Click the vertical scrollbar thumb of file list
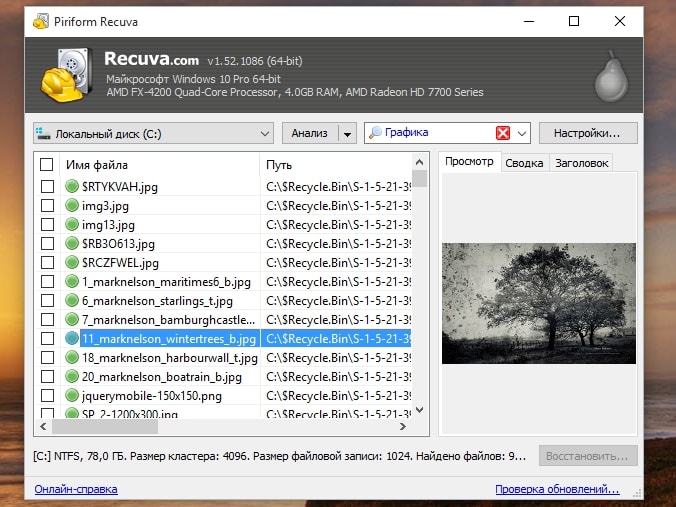The image size is (676, 507). tap(419, 178)
